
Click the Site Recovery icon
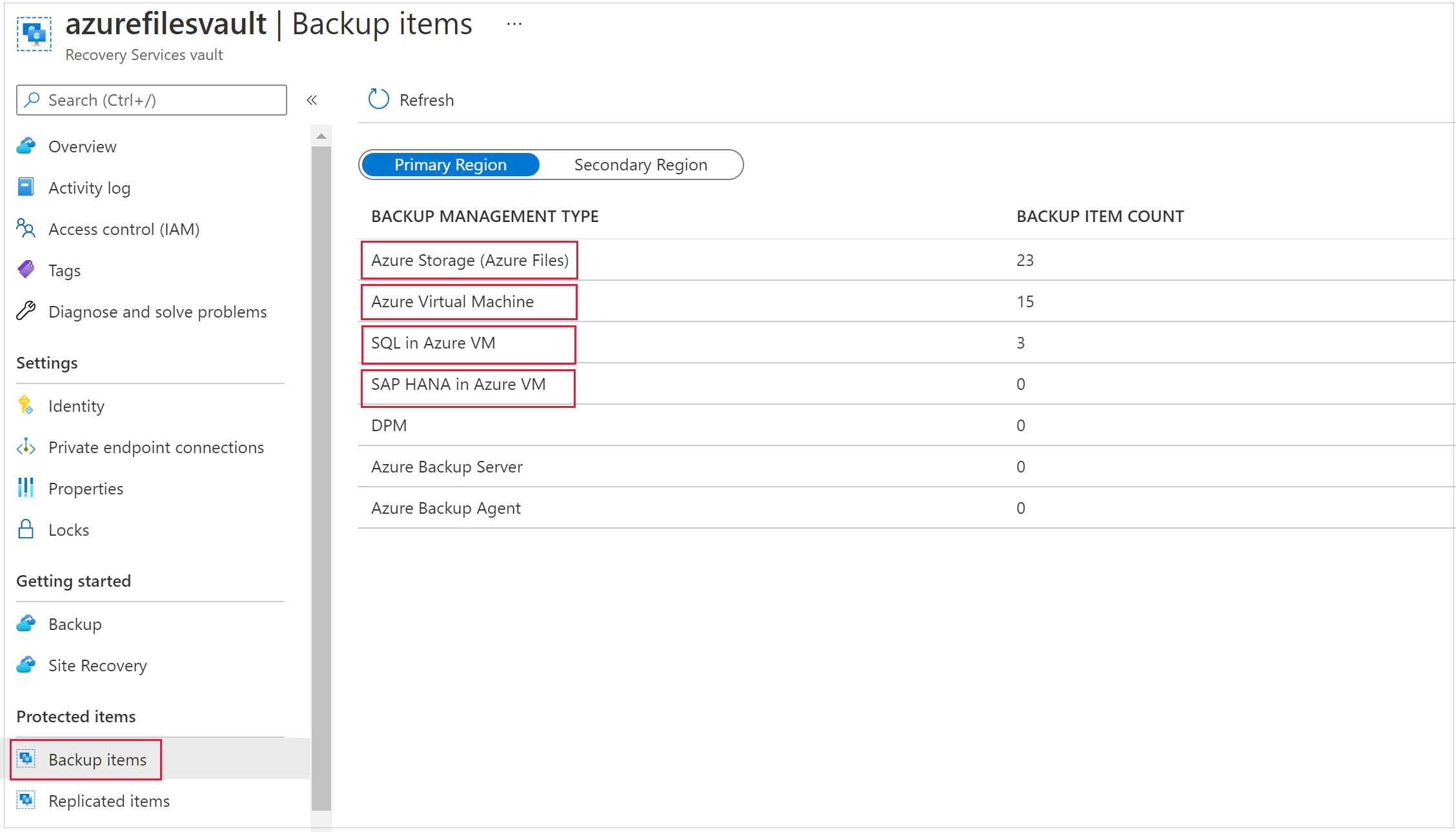(27, 663)
